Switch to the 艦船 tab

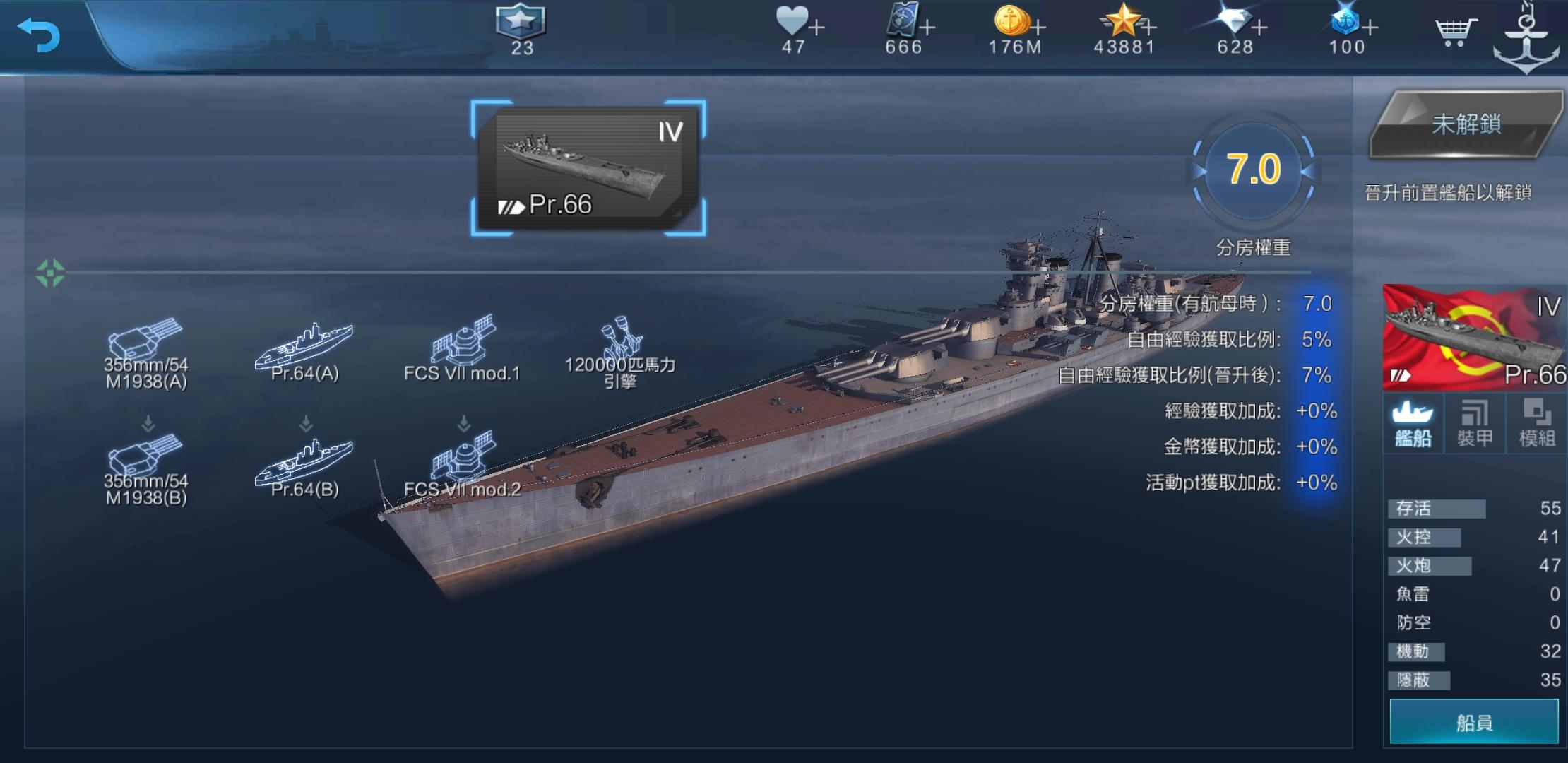pyautogui.click(x=1413, y=424)
